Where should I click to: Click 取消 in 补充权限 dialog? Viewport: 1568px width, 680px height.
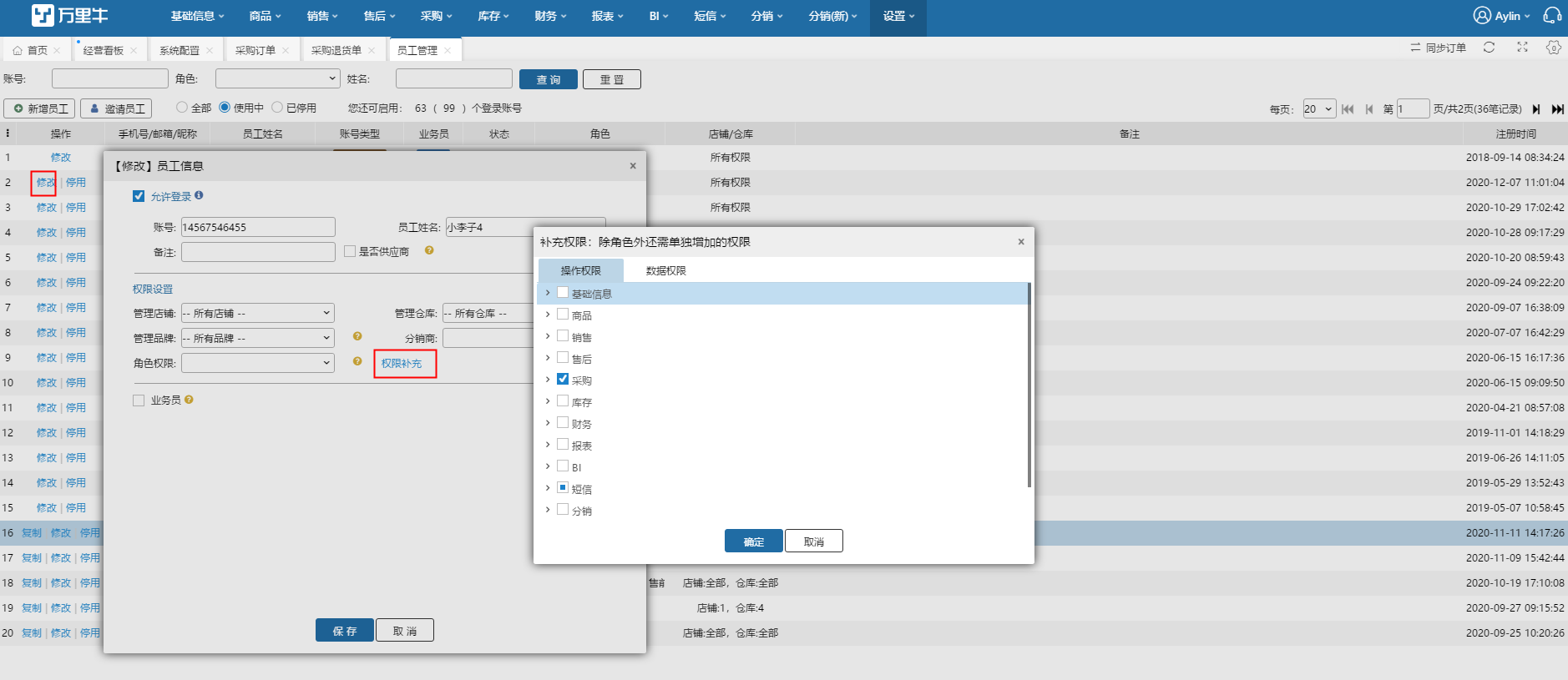tap(814, 541)
